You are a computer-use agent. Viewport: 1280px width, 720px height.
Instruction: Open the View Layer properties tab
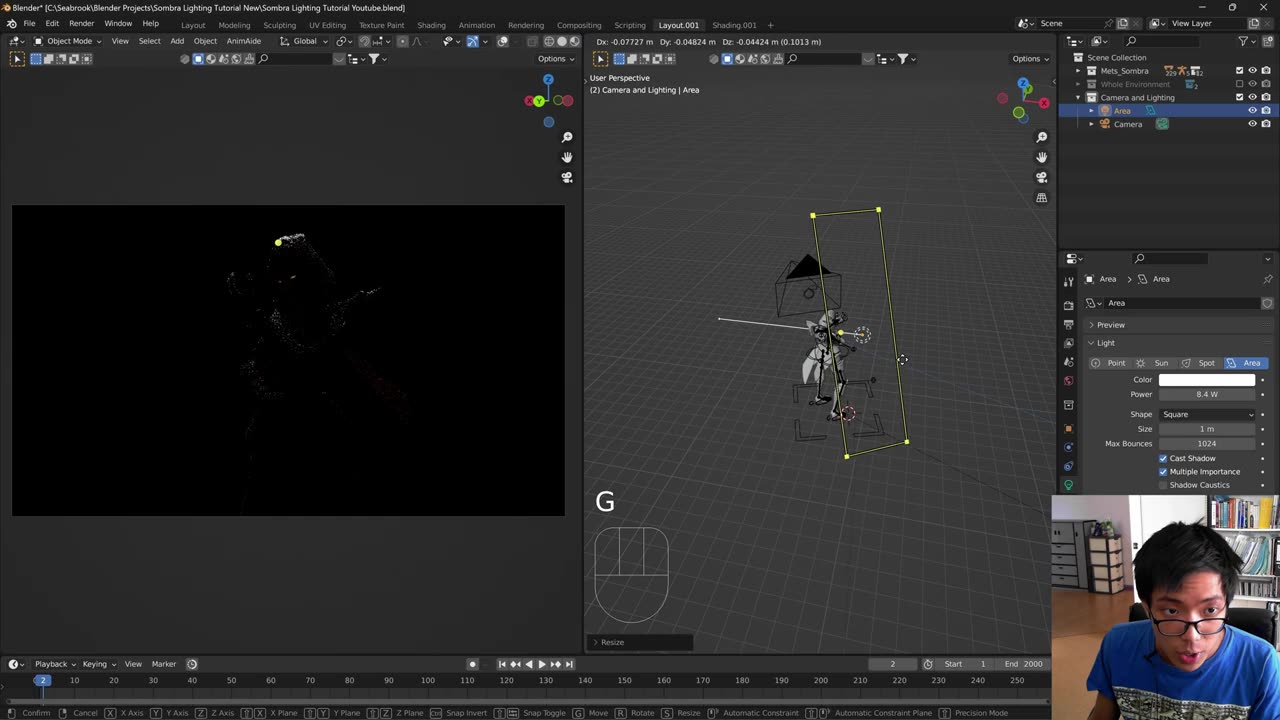(1068, 343)
